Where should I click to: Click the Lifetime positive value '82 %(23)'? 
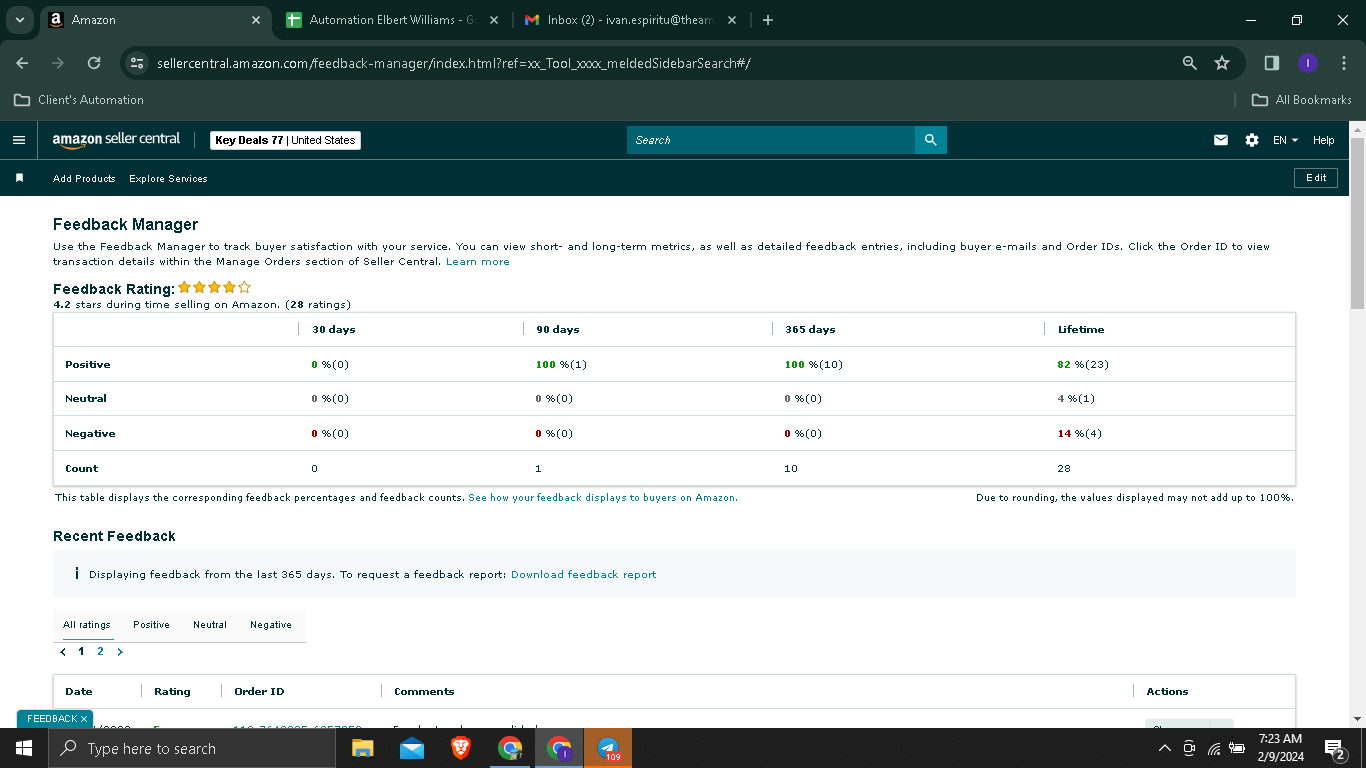pos(1083,365)
